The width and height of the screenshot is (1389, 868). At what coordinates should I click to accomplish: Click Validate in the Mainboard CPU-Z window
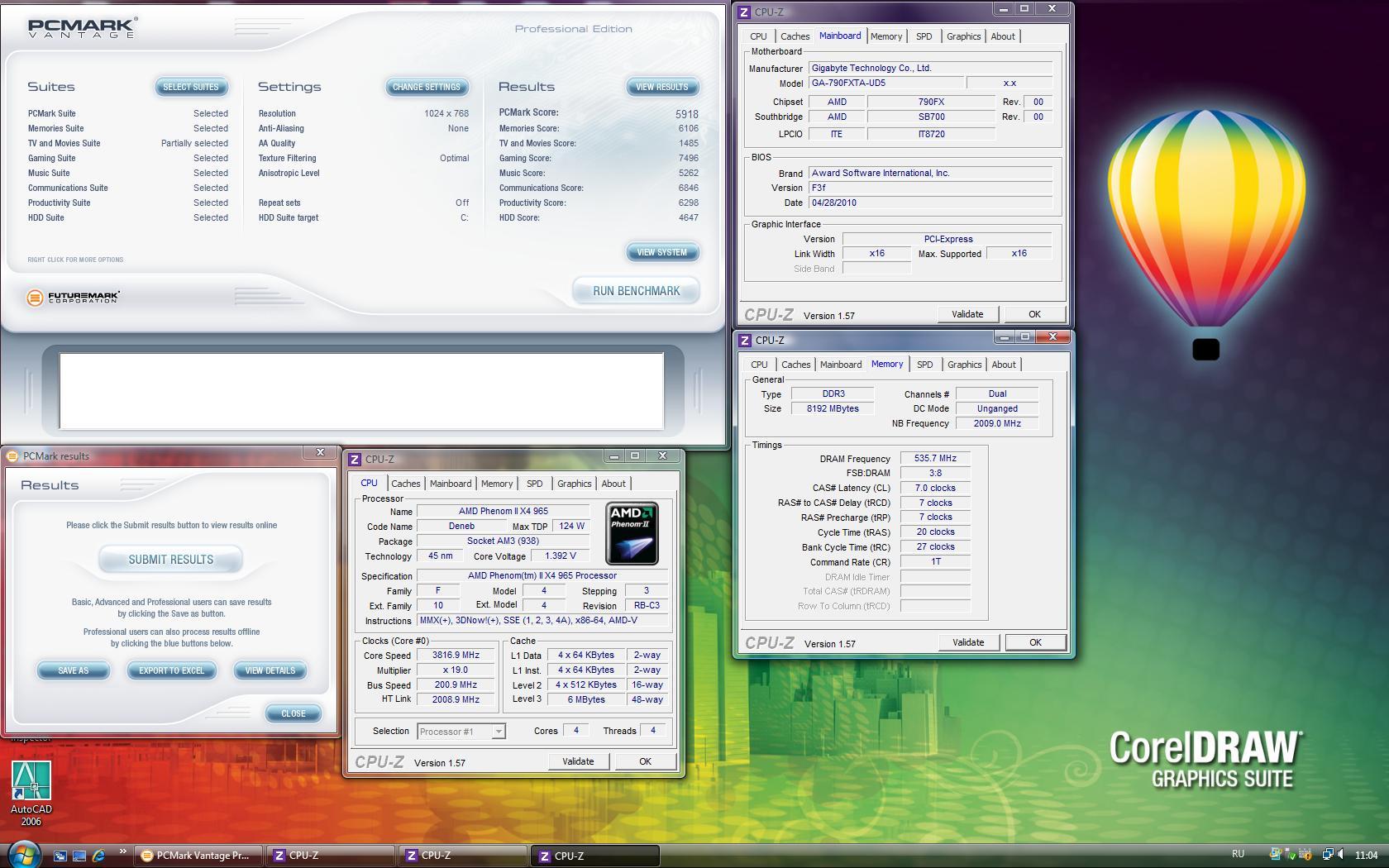coord(967,314)
